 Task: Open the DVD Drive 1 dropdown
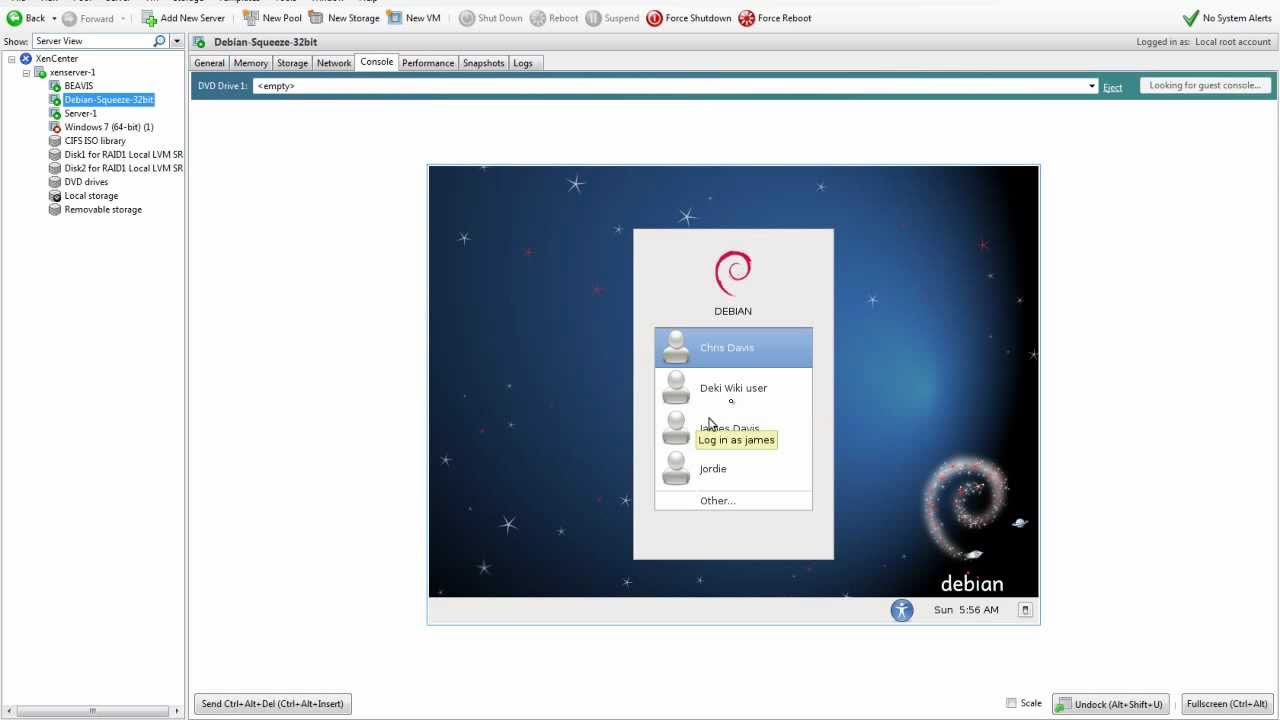click(x=1092, y=86)
